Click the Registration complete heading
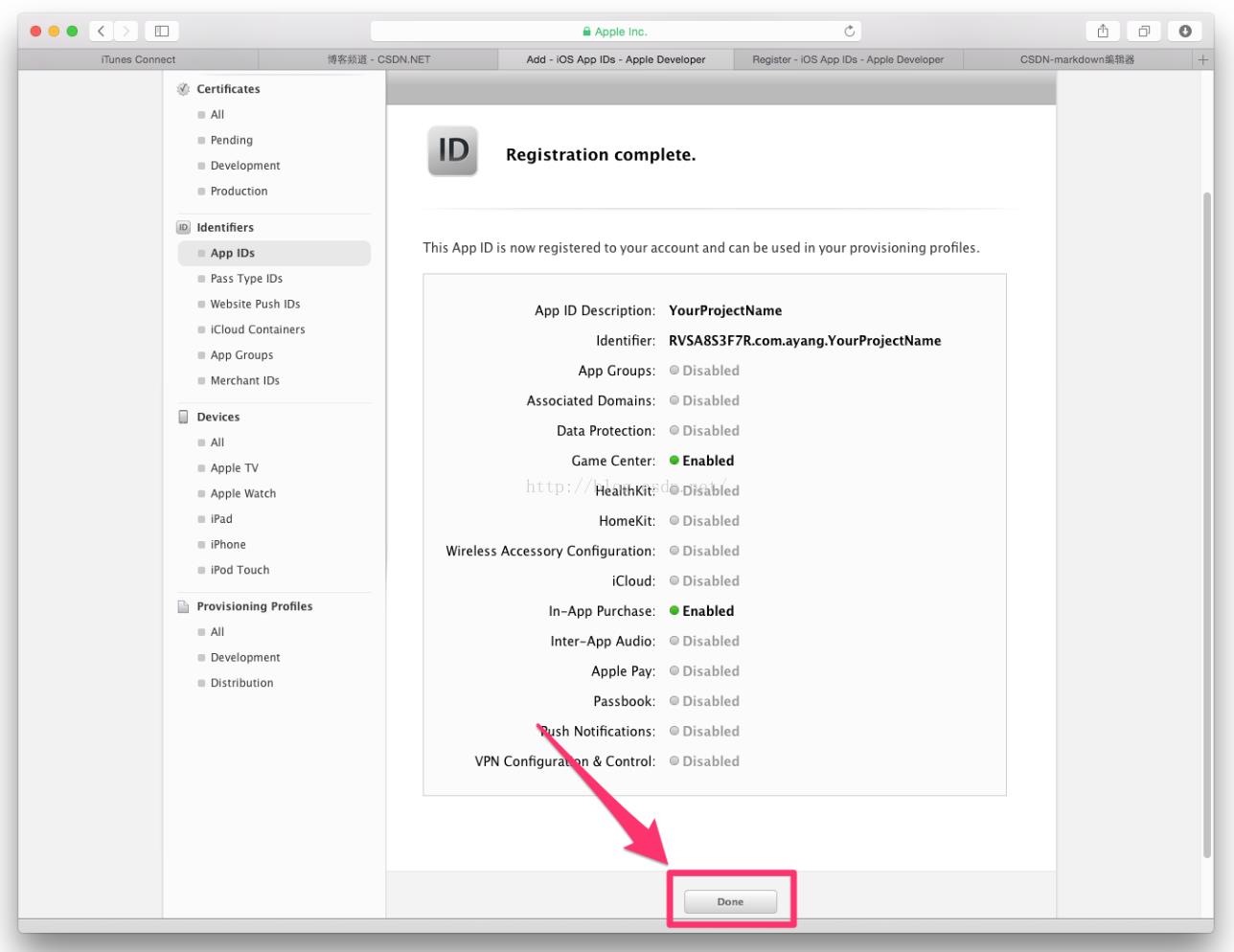 coord(601,155)
